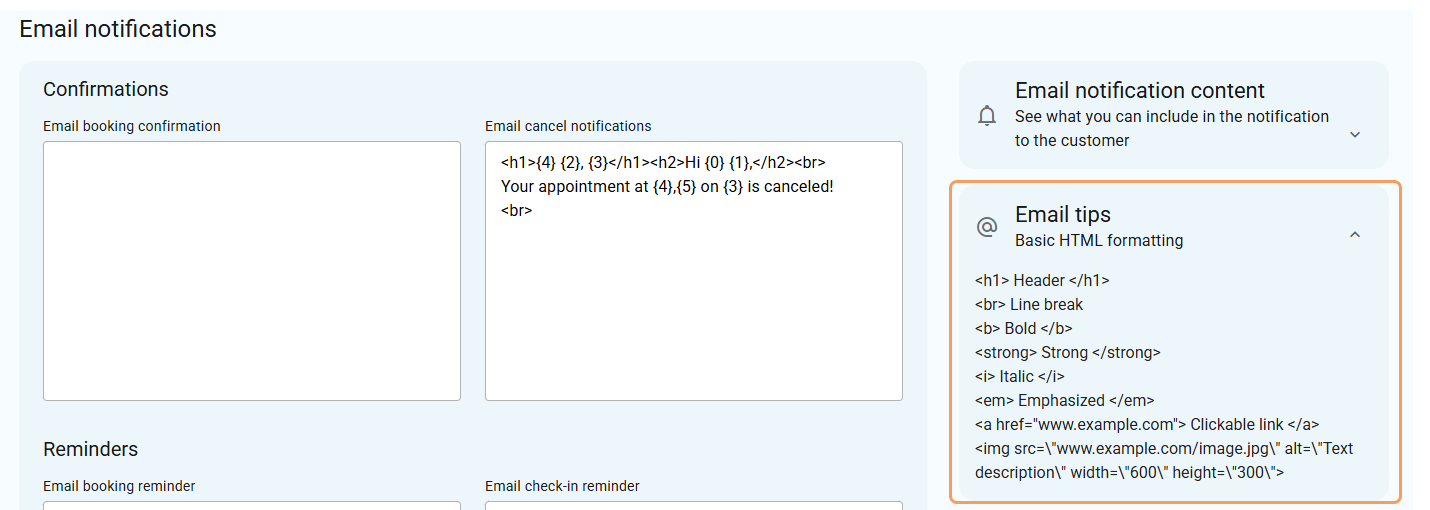Expand the Email notification content panel chevron
Viewport: 1430px width, 510px height.
click(x=1355, y=135)
